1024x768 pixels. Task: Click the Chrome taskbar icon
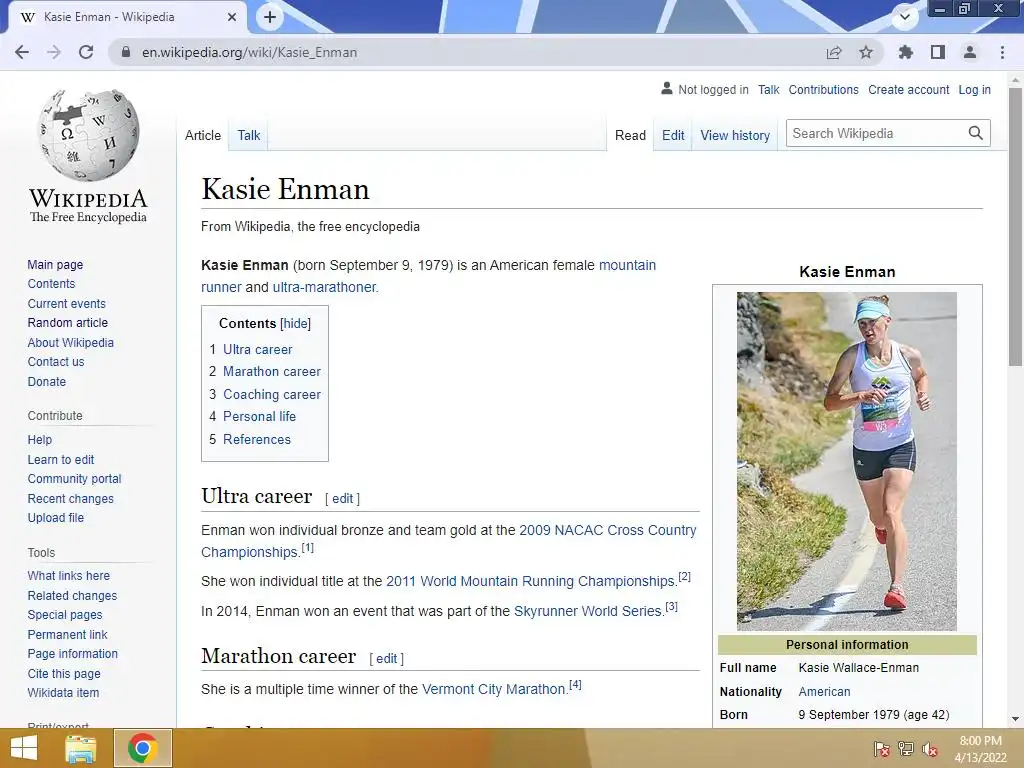click(x=143, y=748)
